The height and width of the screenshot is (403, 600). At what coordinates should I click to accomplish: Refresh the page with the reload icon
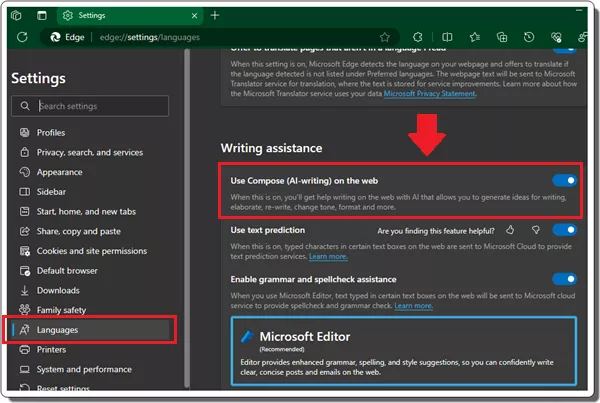(x=22, y=37)
